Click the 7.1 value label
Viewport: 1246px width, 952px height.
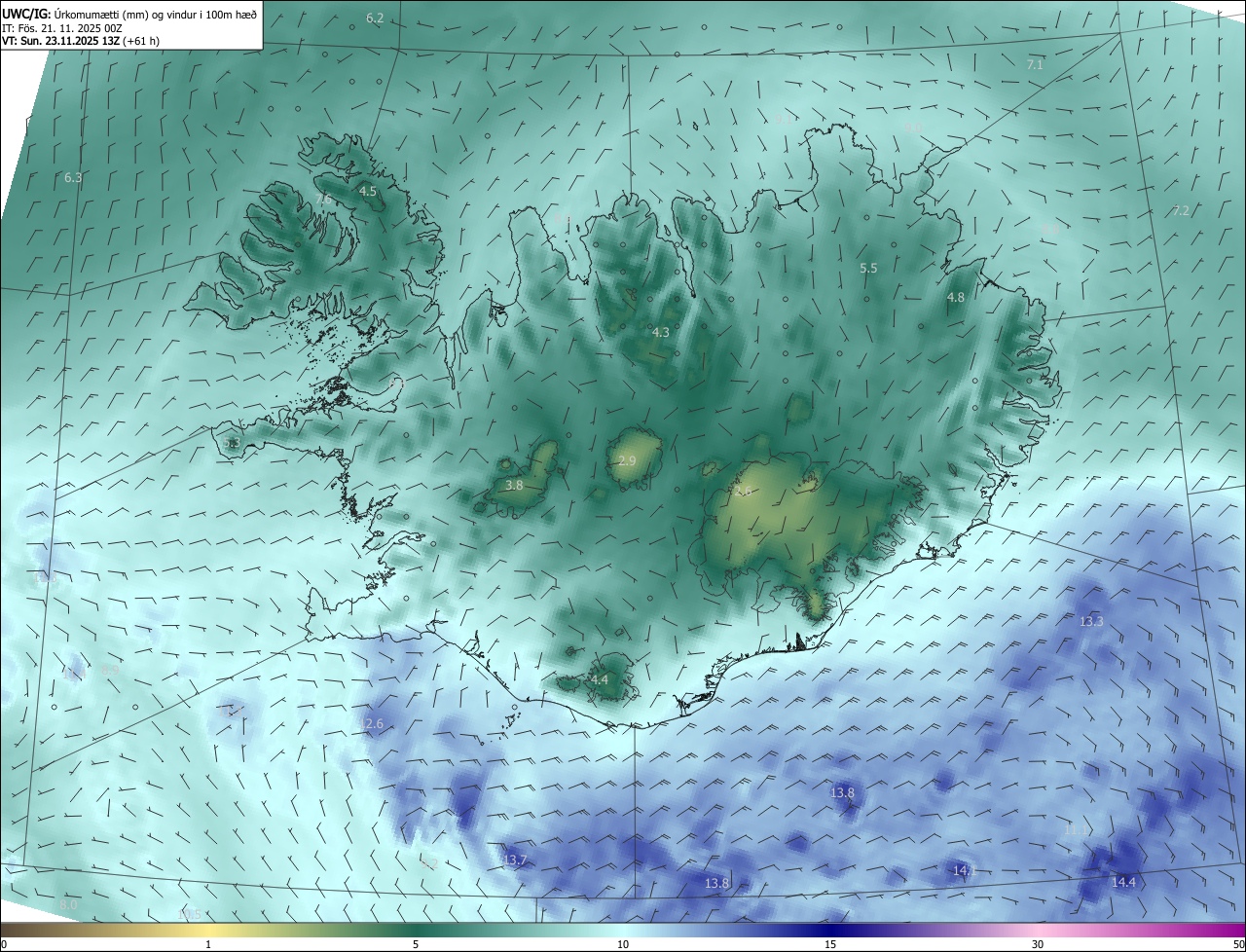tap(1035, 65)
